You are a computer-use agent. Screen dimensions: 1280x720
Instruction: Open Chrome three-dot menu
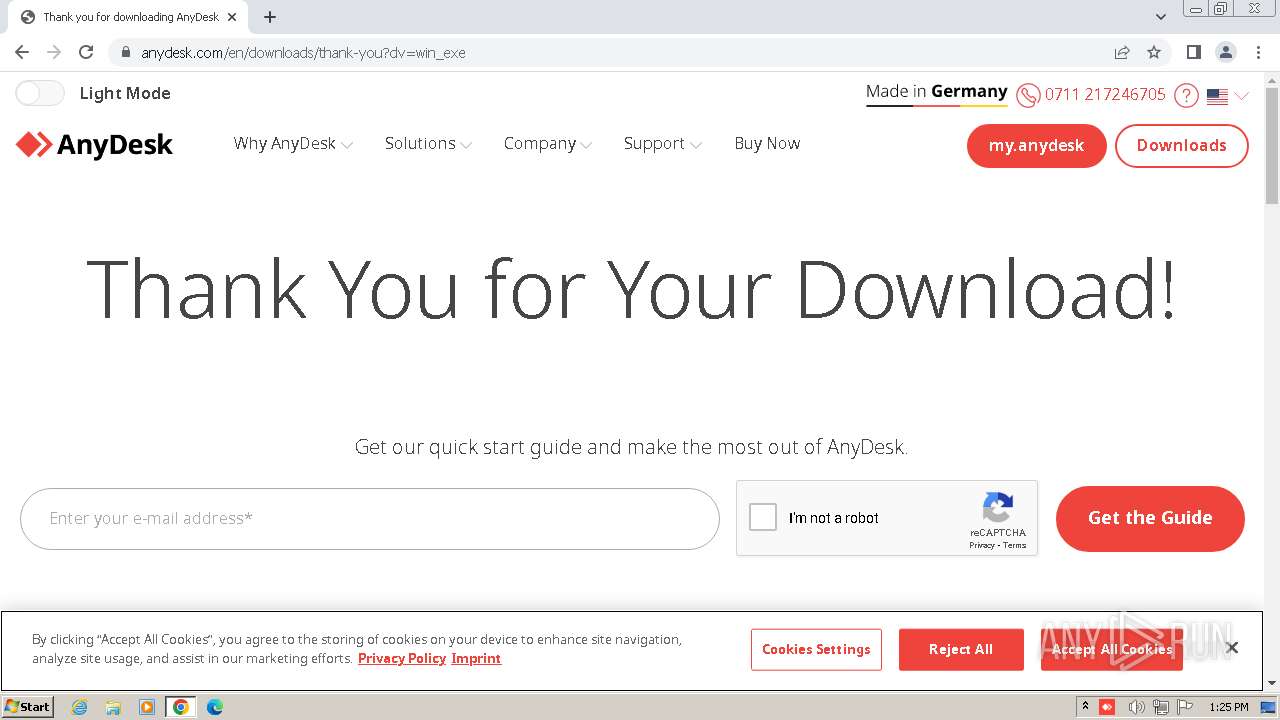(x=1258, y=52)
